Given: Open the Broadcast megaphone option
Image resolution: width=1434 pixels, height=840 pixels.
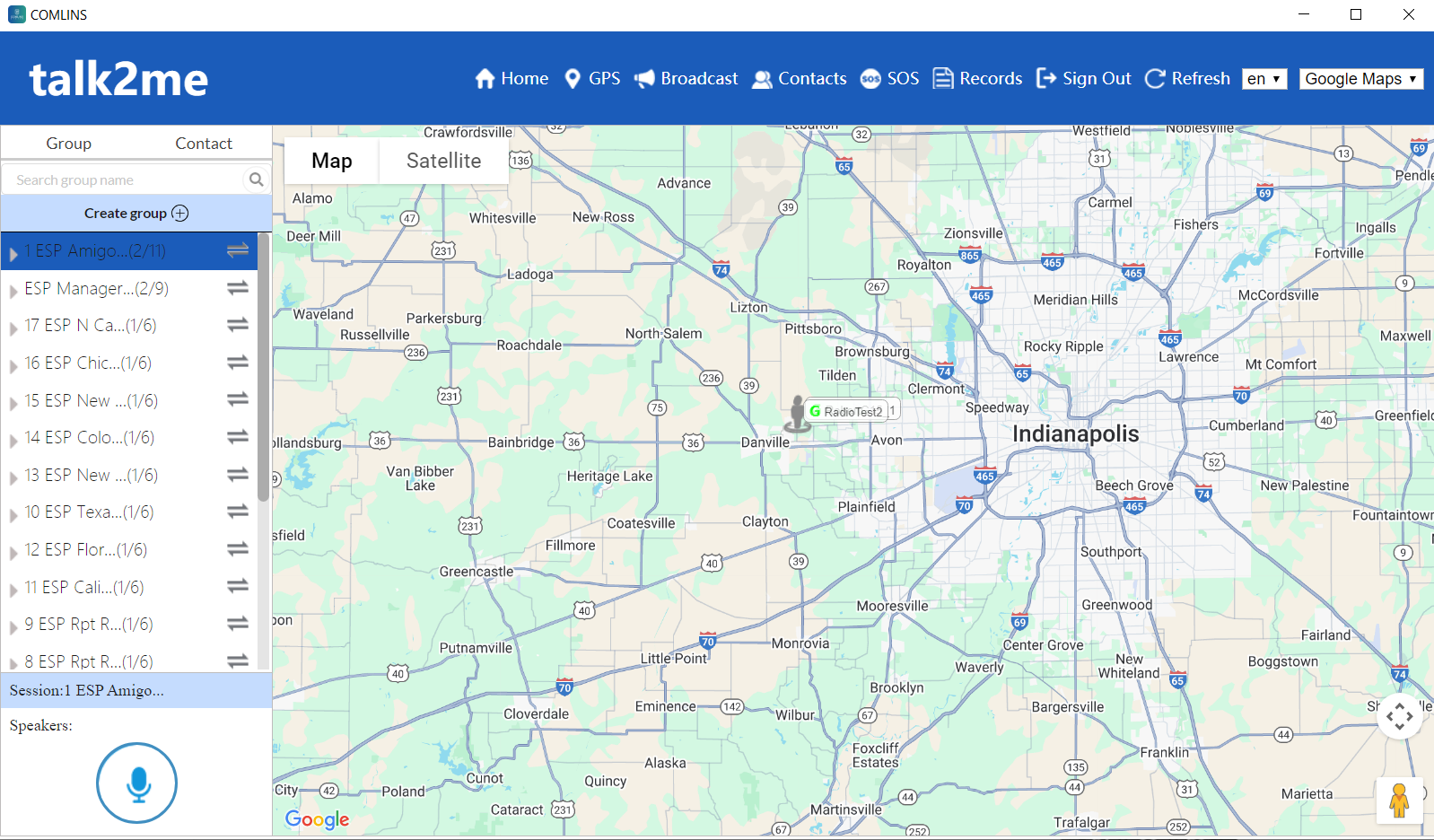Looking at the screenshot, I should (686, 79).
